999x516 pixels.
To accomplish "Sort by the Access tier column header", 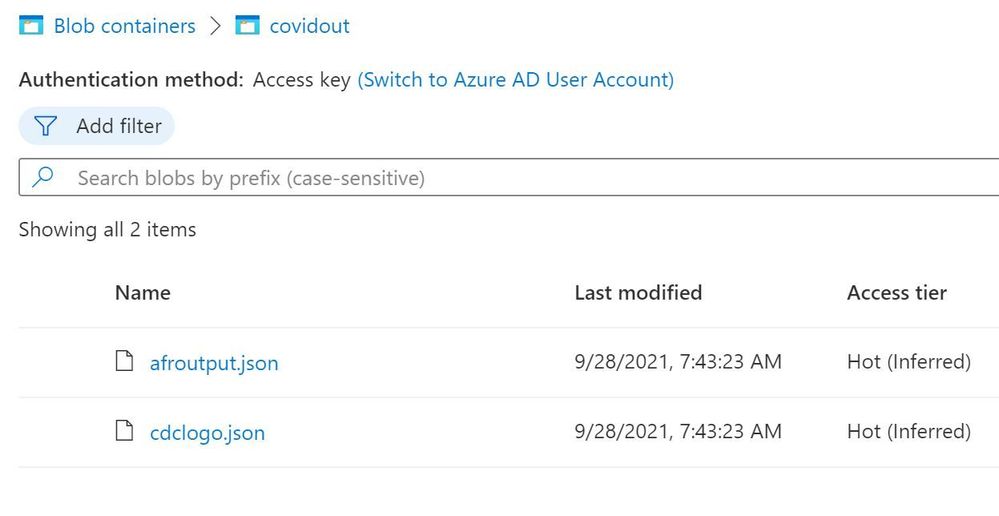I will 896,292.
